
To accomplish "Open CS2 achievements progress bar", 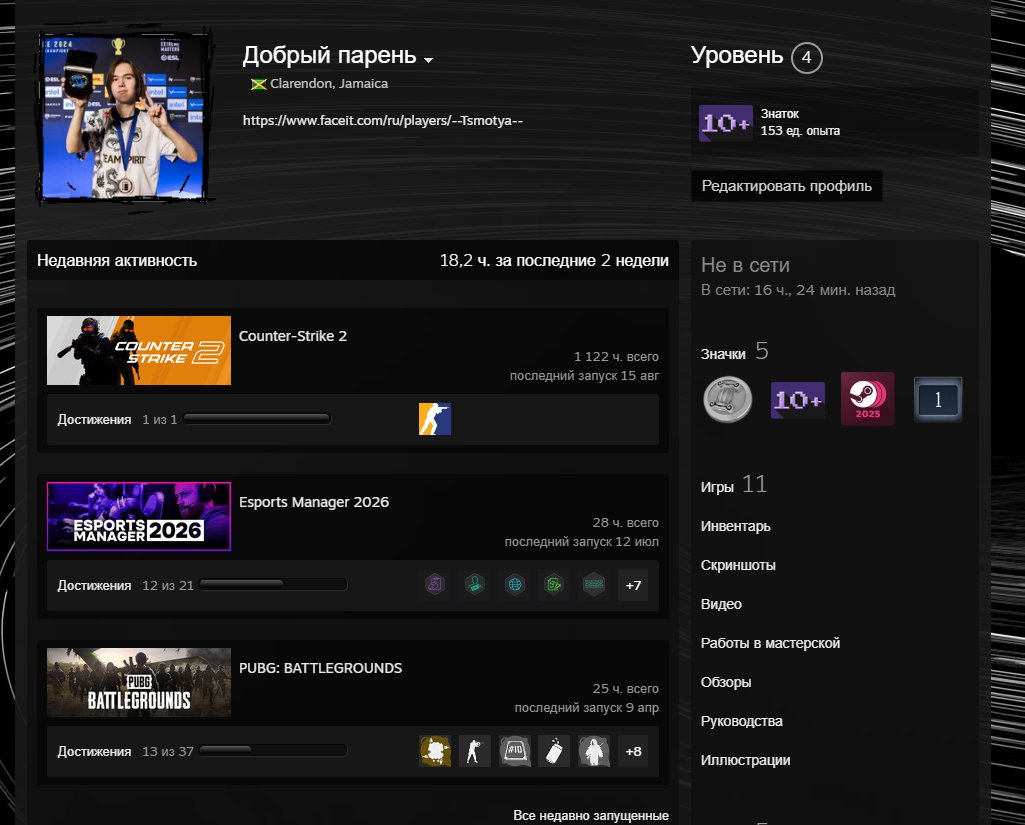I will pyautogui.click(x=257, y=419).
